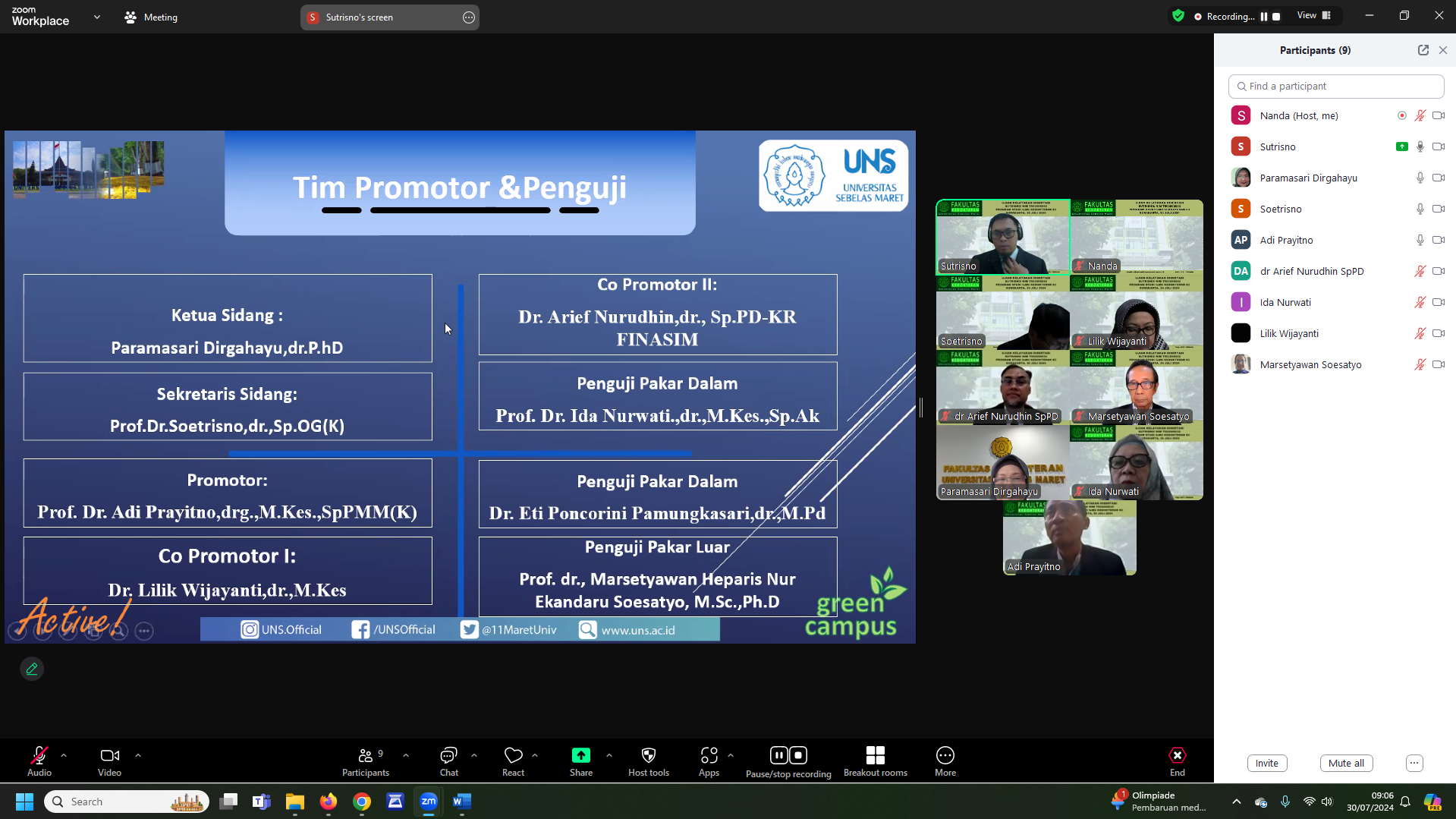Viewport: 1456px width, 819px height.
Task: Open Wi-Fi network settings in tray
Action: [x=1309, y=802]
